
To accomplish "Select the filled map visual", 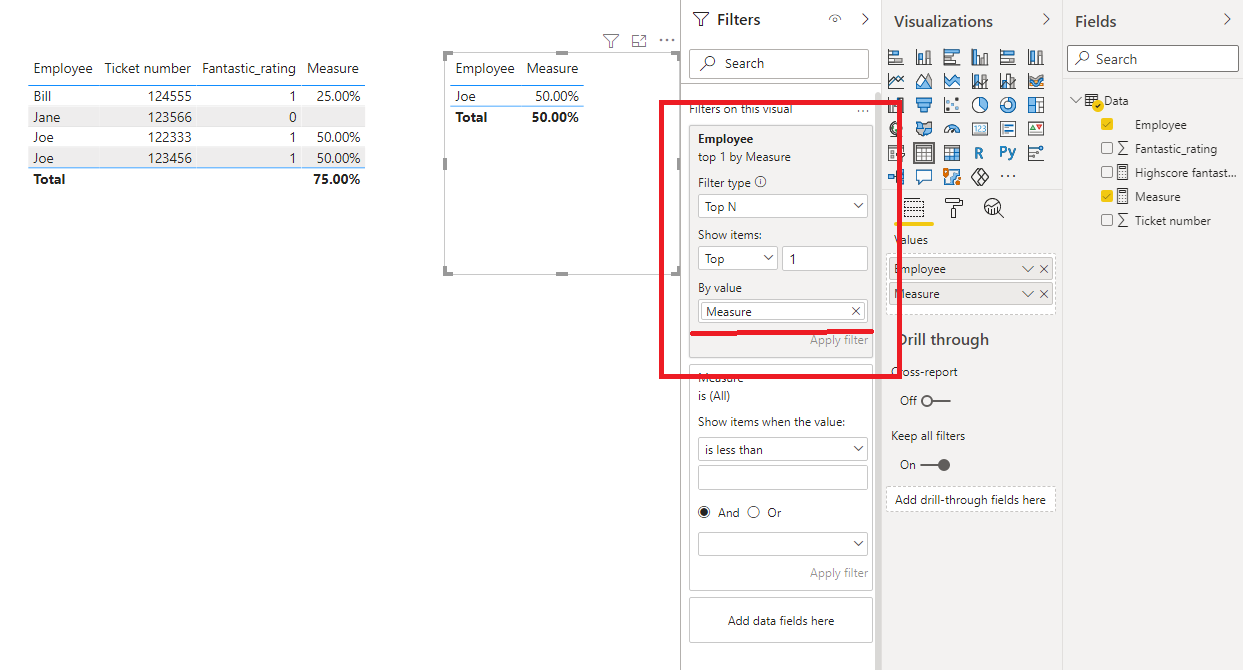I will click(924, 129).
